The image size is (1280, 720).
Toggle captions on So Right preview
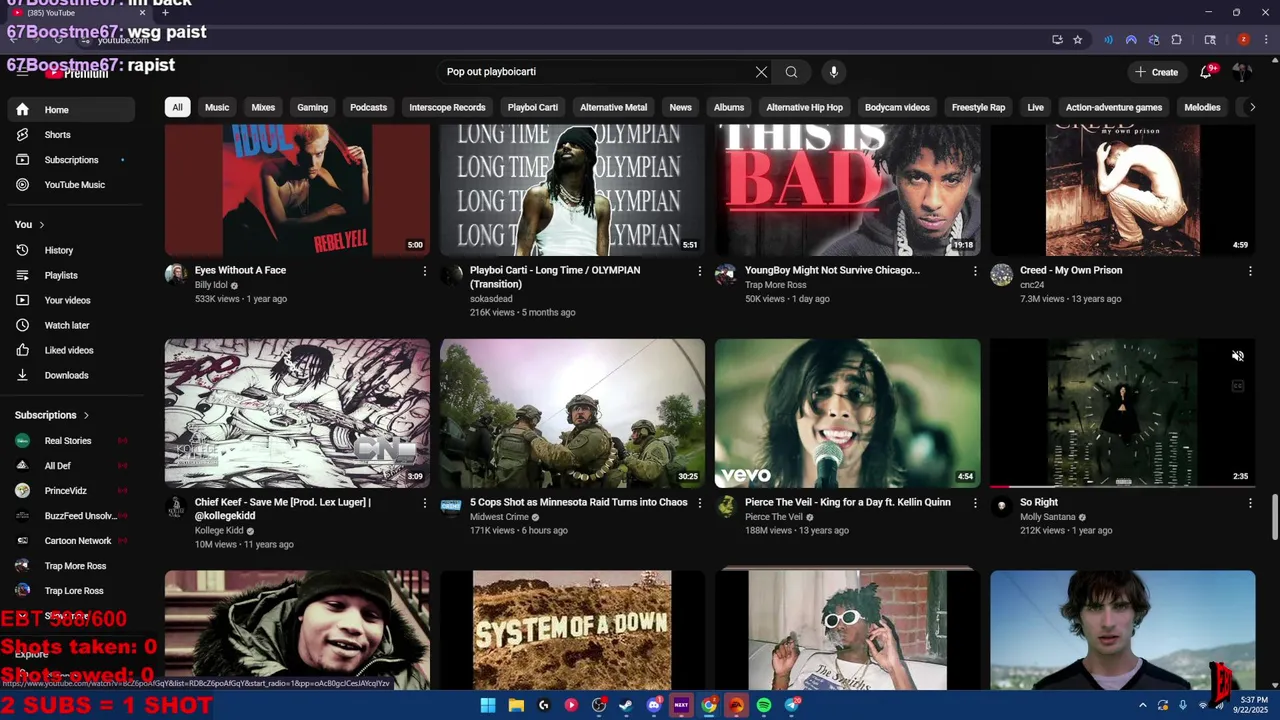coord(1237,386)
